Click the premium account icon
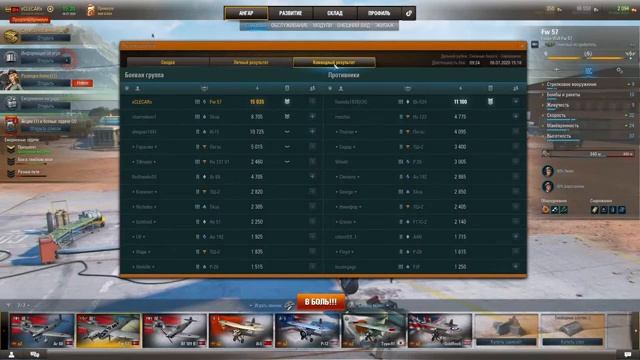640x360 pixels. coord(91,10)
